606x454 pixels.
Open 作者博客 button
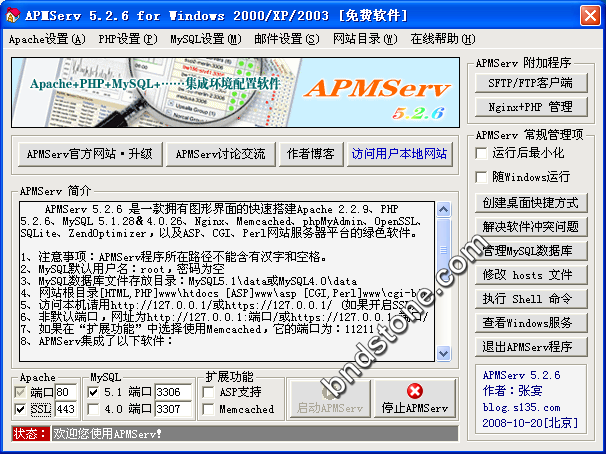pyautogui.click(x=311, y=154)
